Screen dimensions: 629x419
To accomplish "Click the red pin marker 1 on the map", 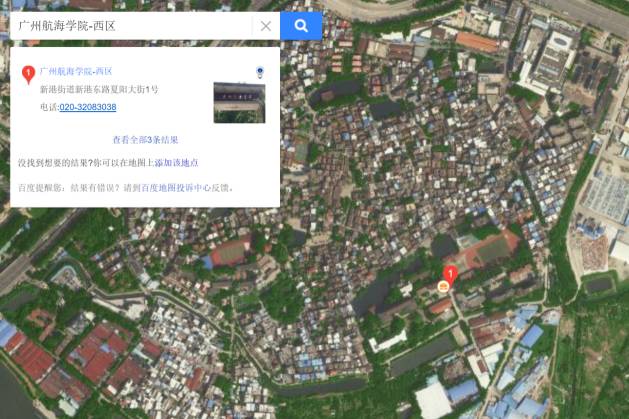I will point(450,276).
